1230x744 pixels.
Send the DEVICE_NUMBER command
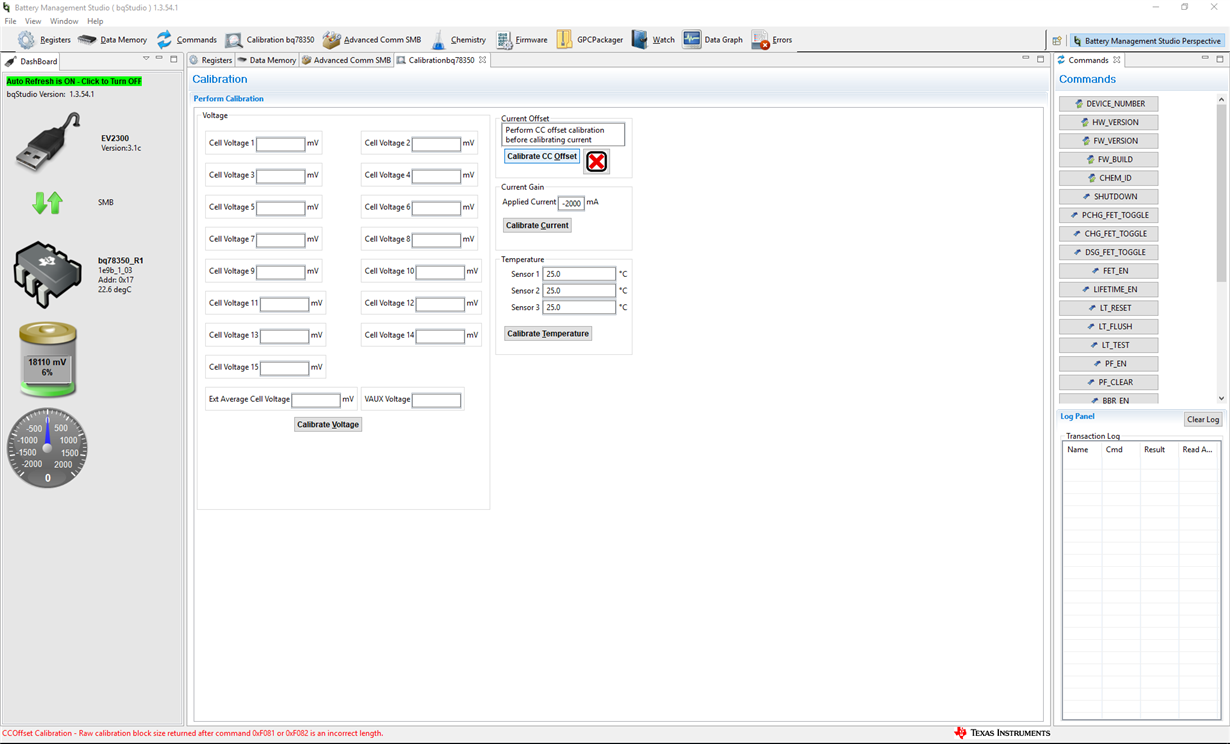point(1109,104)
